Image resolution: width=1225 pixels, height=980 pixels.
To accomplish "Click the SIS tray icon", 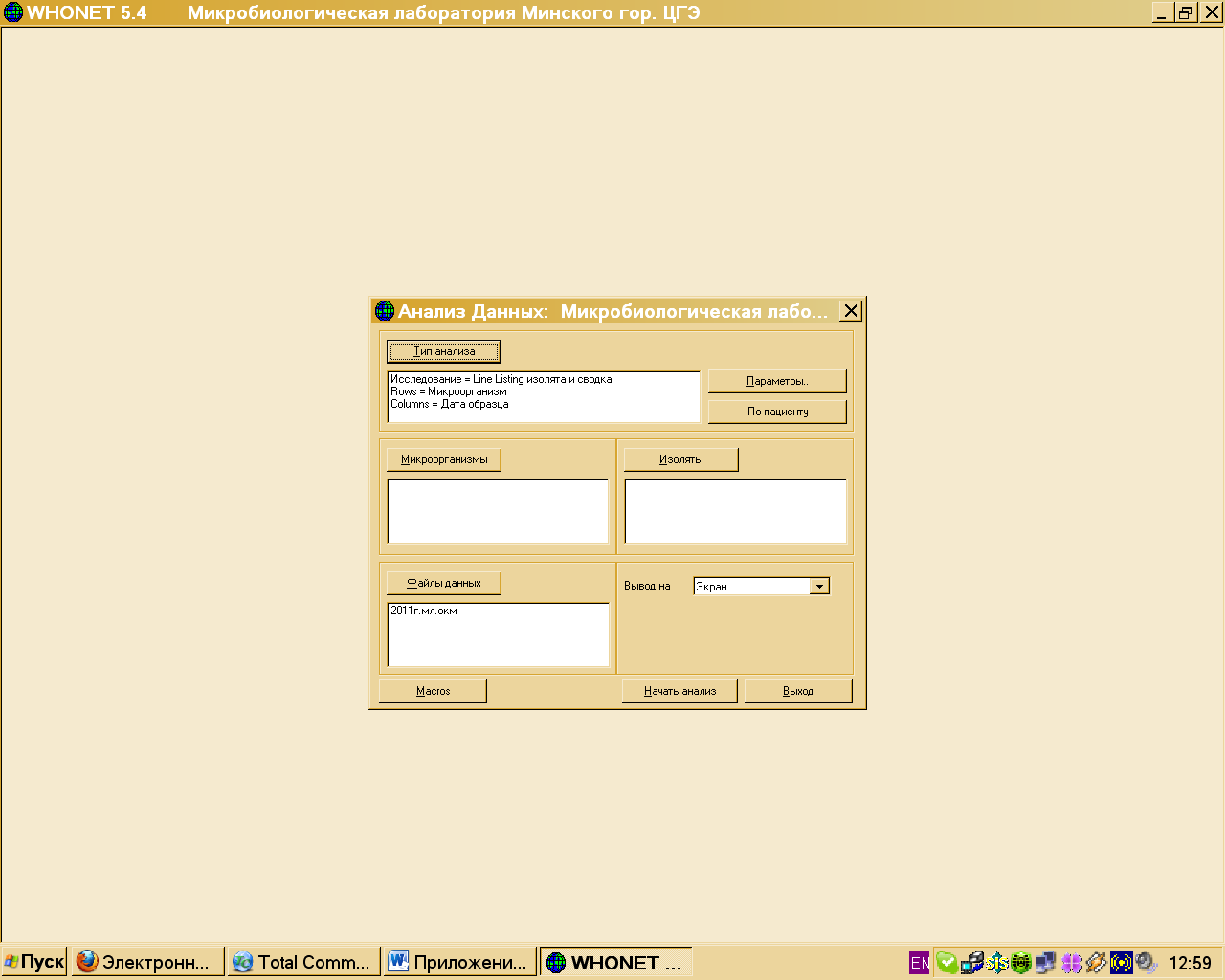I will pyautogui.click(x=996, y=963).
